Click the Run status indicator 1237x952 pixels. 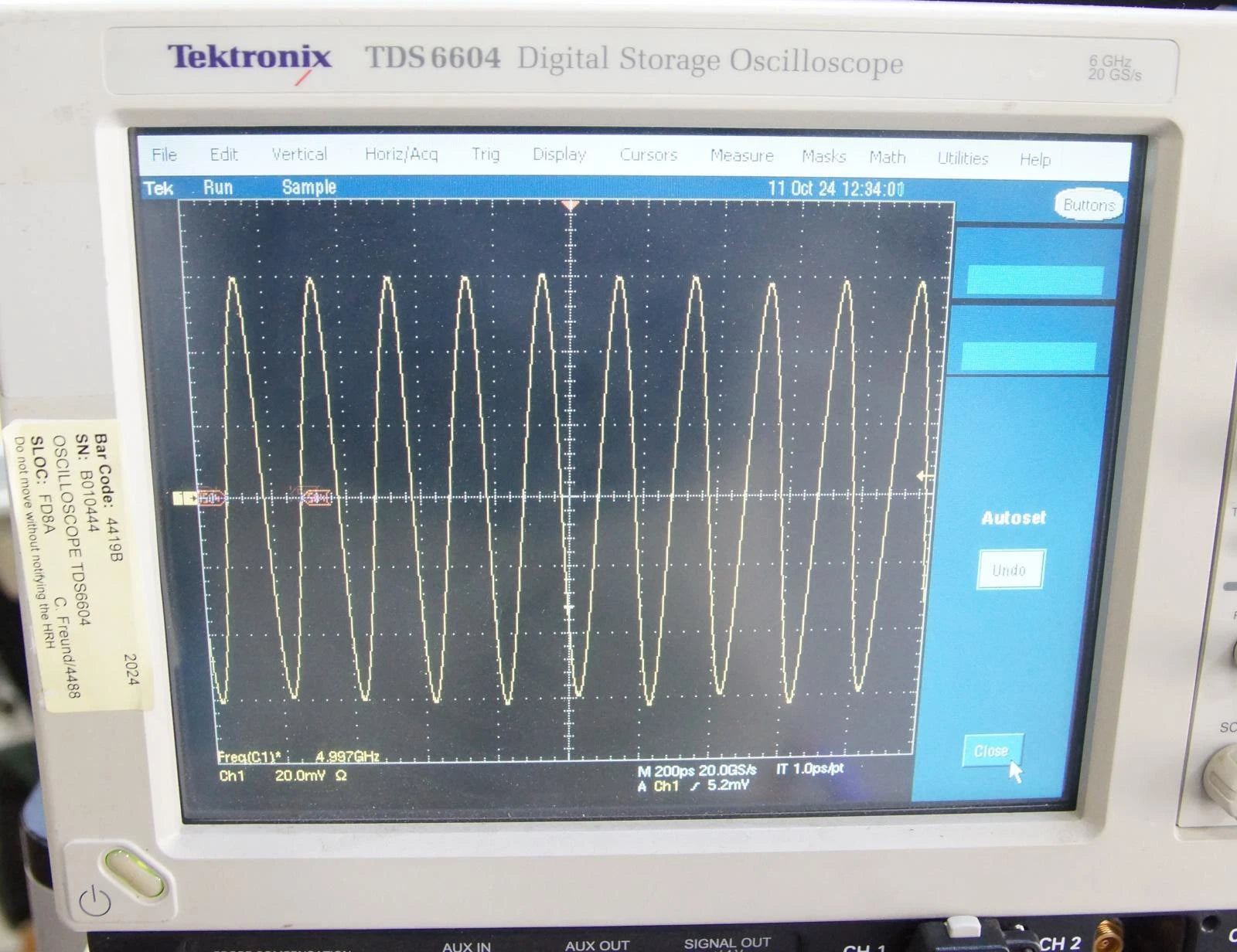coord(218,187)
